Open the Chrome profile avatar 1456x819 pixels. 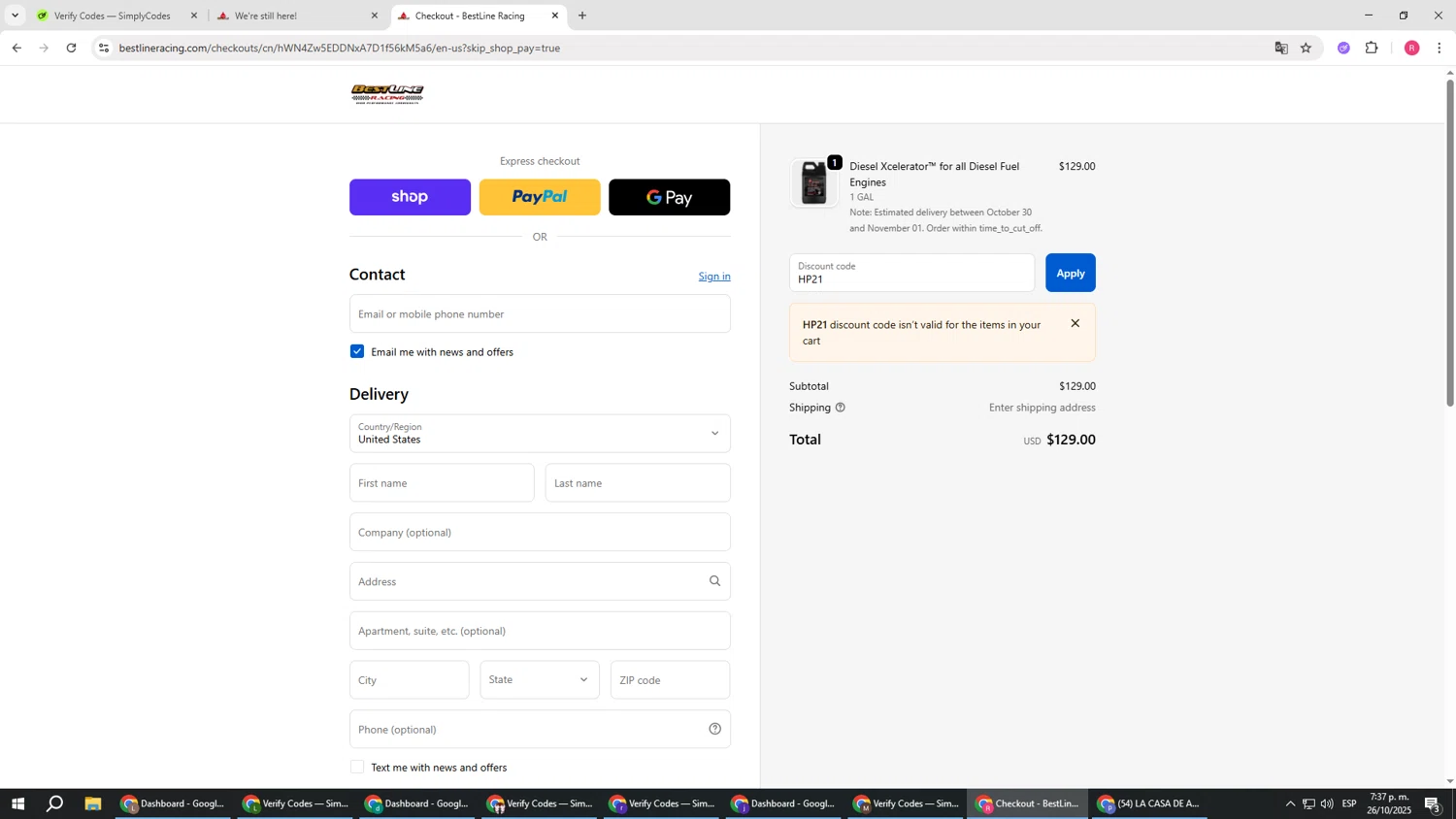coord(1412,48)
